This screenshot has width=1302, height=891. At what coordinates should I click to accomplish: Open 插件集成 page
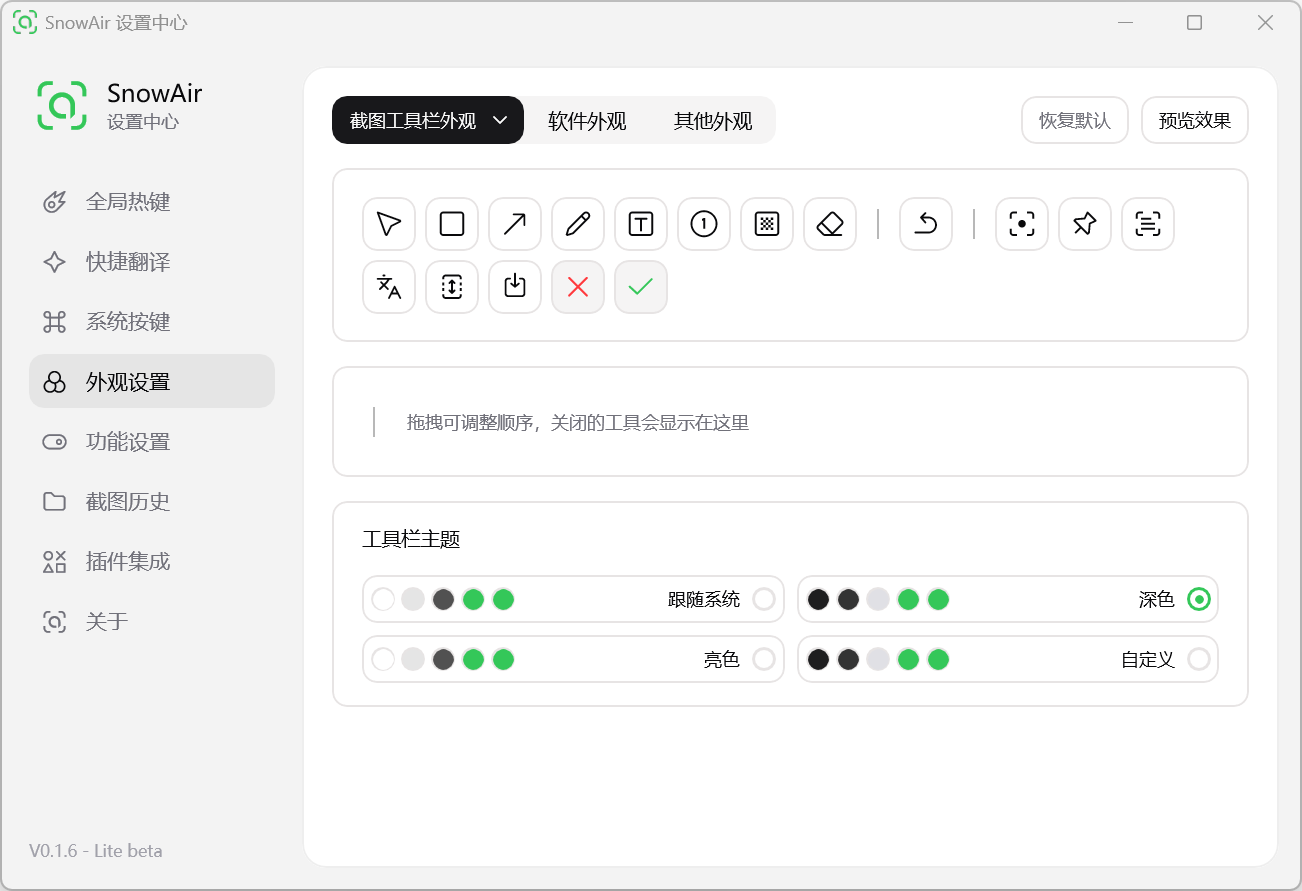(x=152, y=562)
